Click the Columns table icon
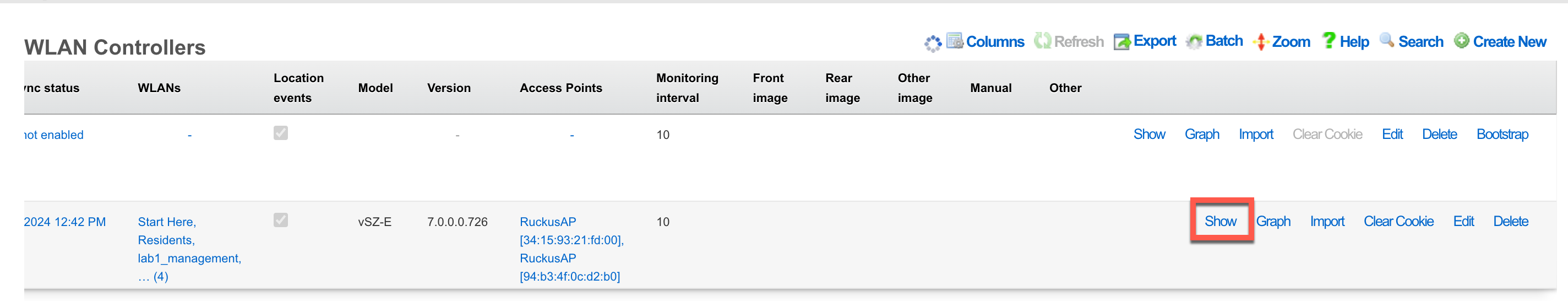 pyautogui.click(x=955, y=41)
